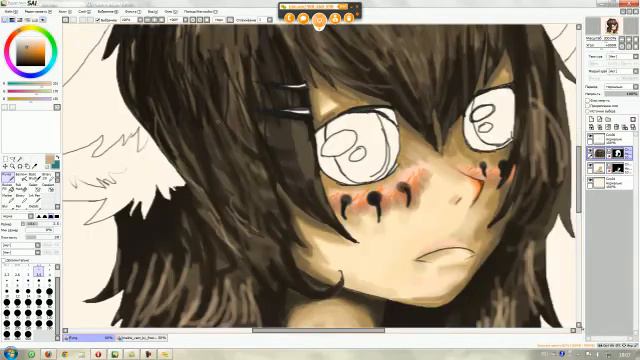Hide the bottom layer with eye icon

coord(590,180)
